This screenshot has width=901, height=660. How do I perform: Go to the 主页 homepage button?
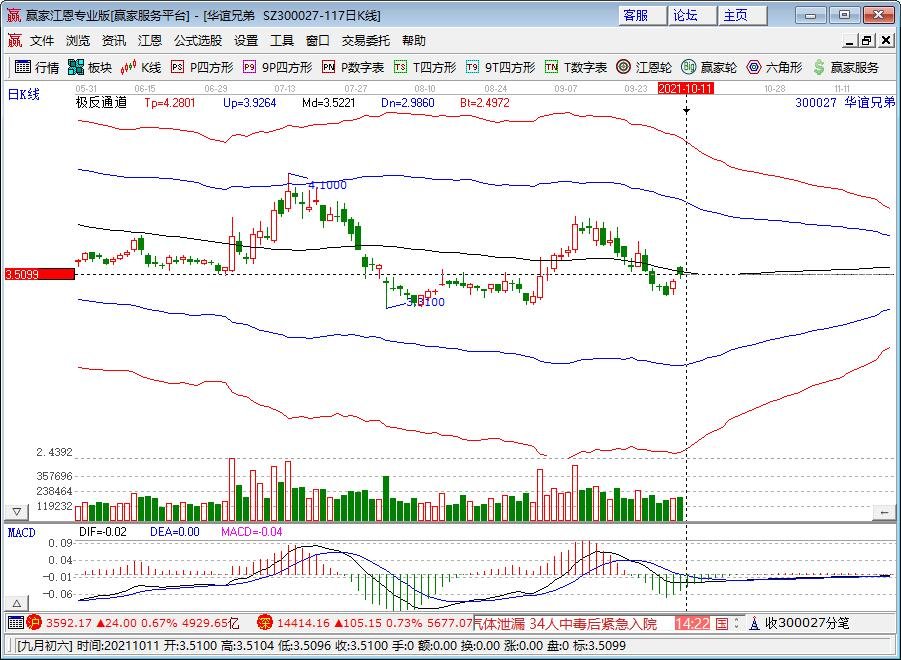(x=735, y=15)
